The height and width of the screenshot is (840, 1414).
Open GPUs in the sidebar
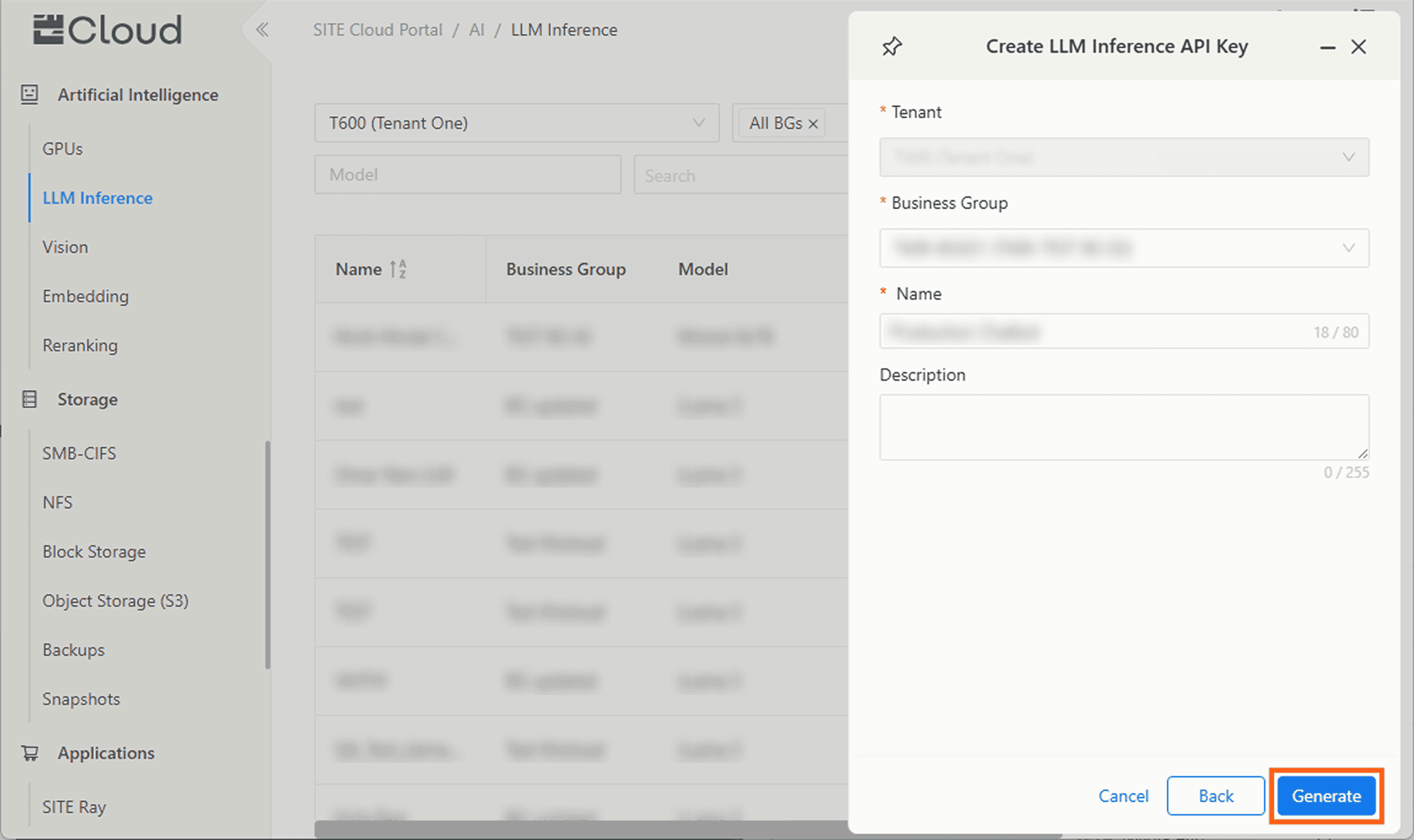tap(63, 149)
